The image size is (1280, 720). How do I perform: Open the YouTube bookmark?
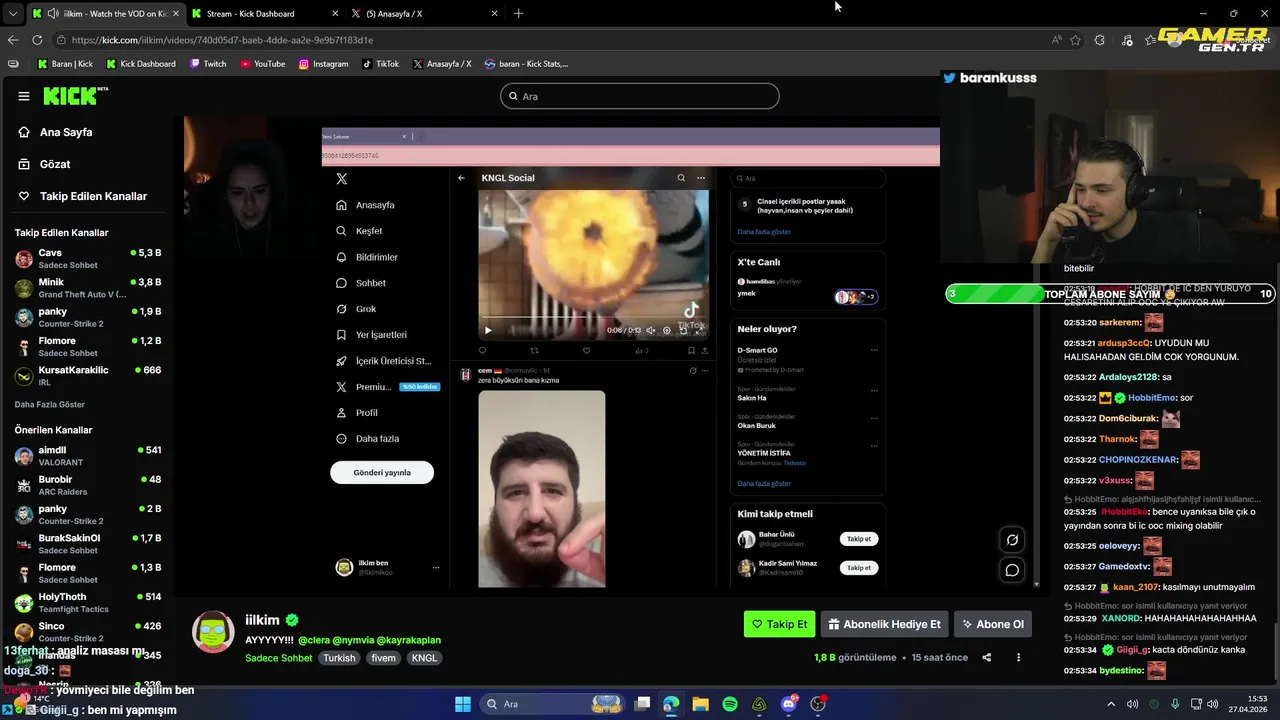[x=262, y=64]
